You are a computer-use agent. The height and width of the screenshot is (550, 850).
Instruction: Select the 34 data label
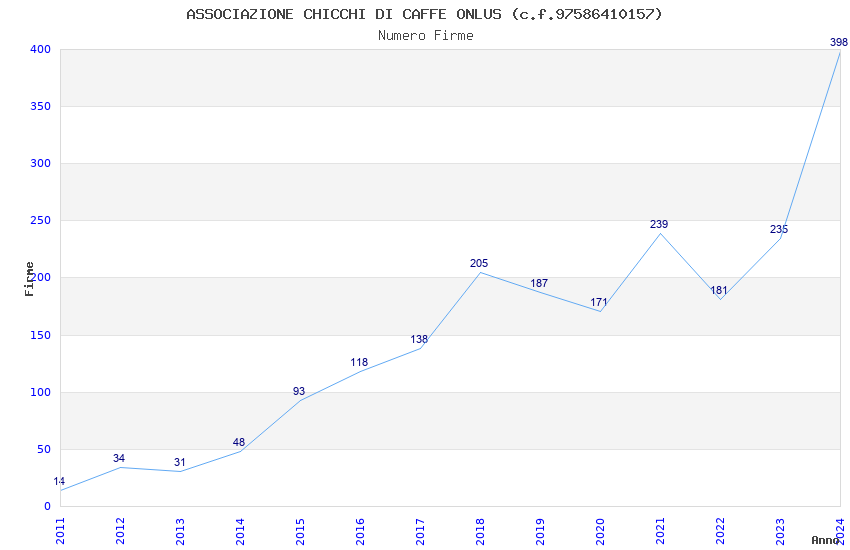coord(119,458)
